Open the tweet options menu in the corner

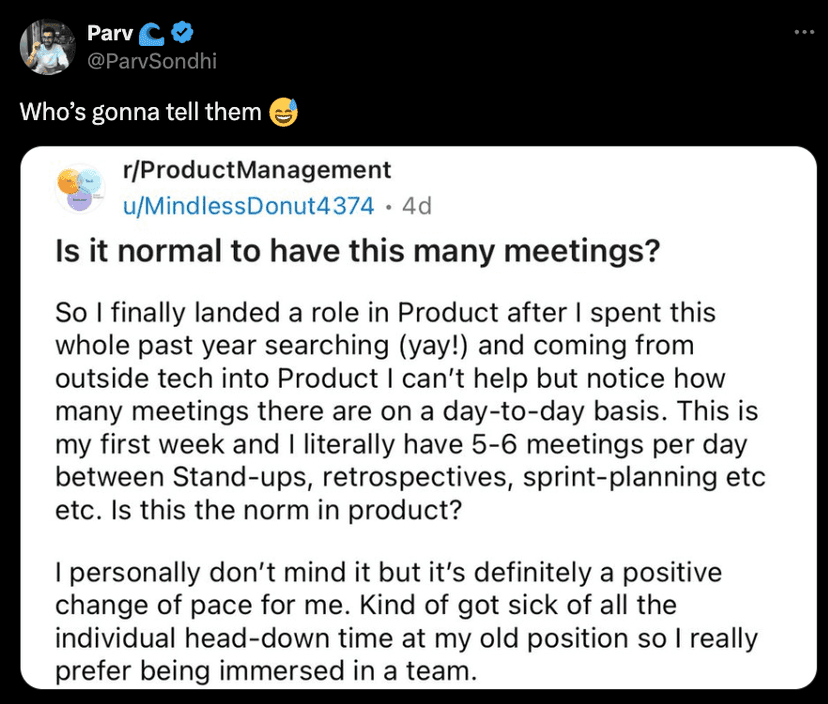point(804,32)
